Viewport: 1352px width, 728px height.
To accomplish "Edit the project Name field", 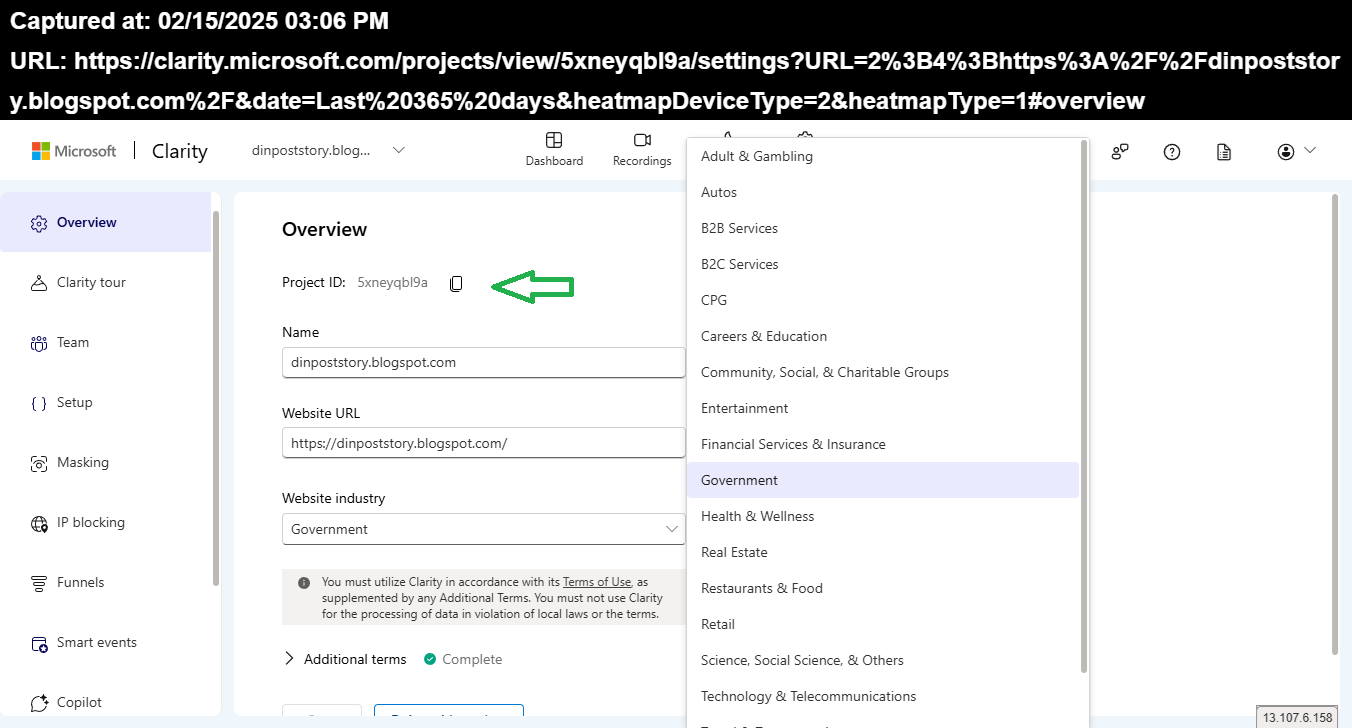I will [x=484, y=362].
